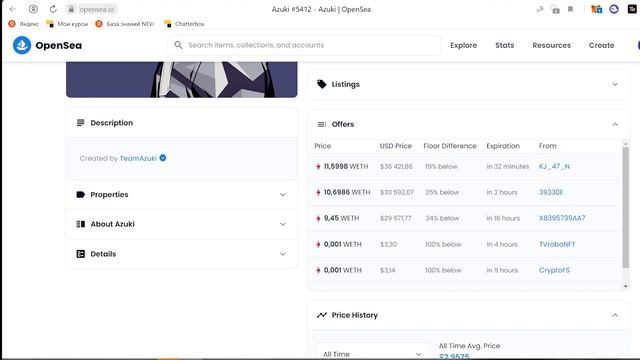The height and width of the screenshot is (360, 640).
Task: Open the Resources menu
Action: (x=551, y=45)
